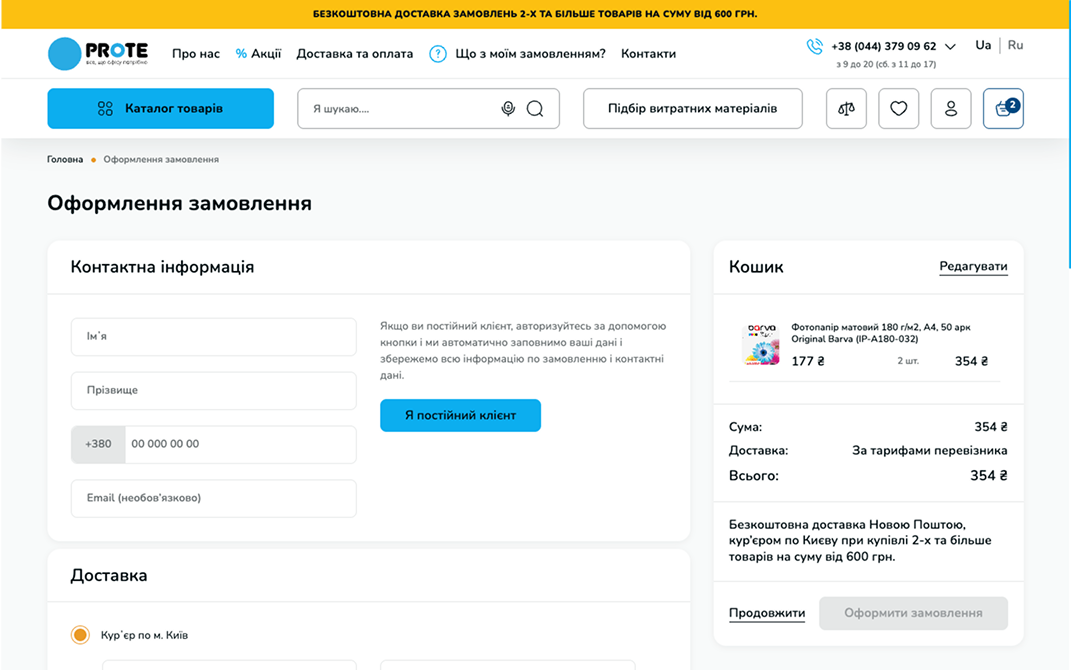Screen dimensions: 1071x670
Task: Click the PROTE logo
Action: point(98,53)
